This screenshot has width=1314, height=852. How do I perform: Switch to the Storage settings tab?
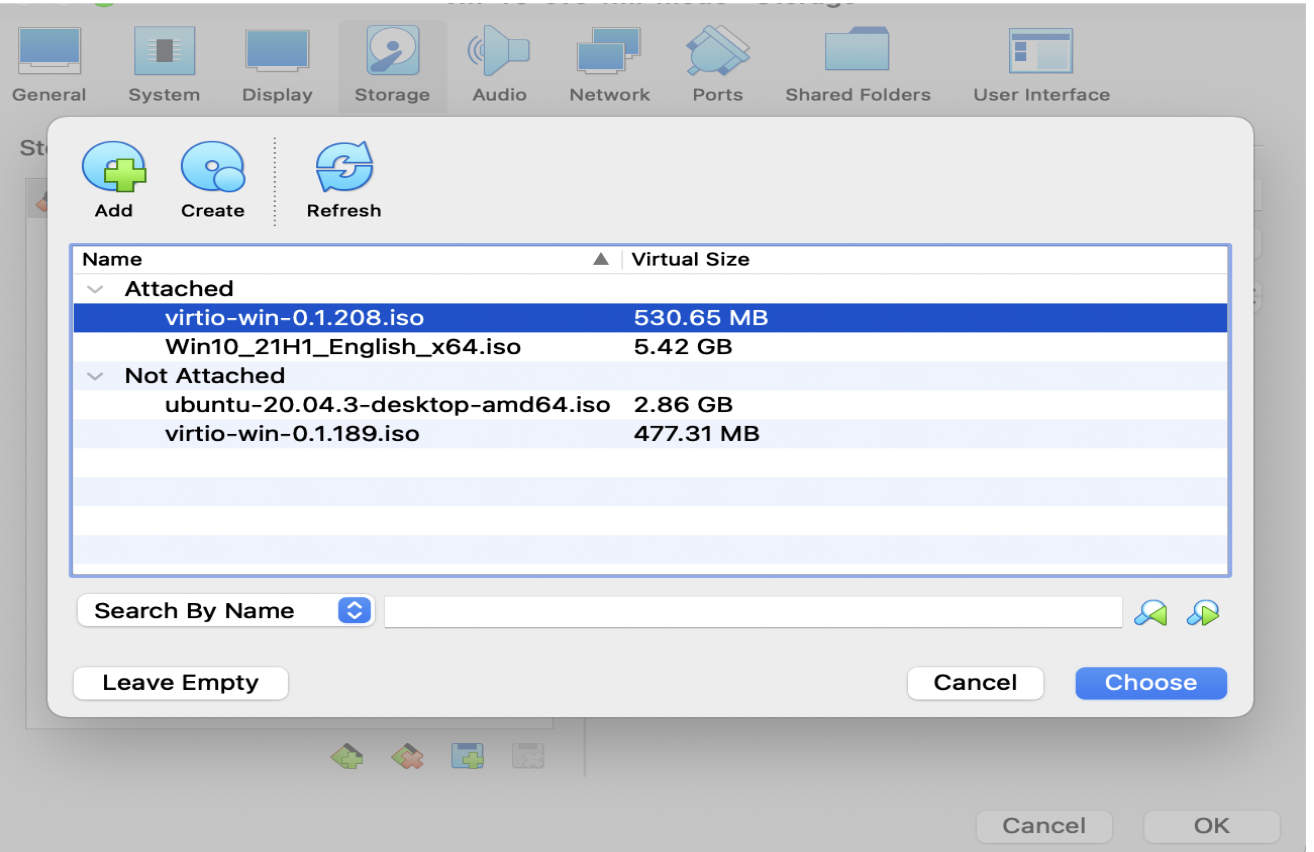coord(392,62)
